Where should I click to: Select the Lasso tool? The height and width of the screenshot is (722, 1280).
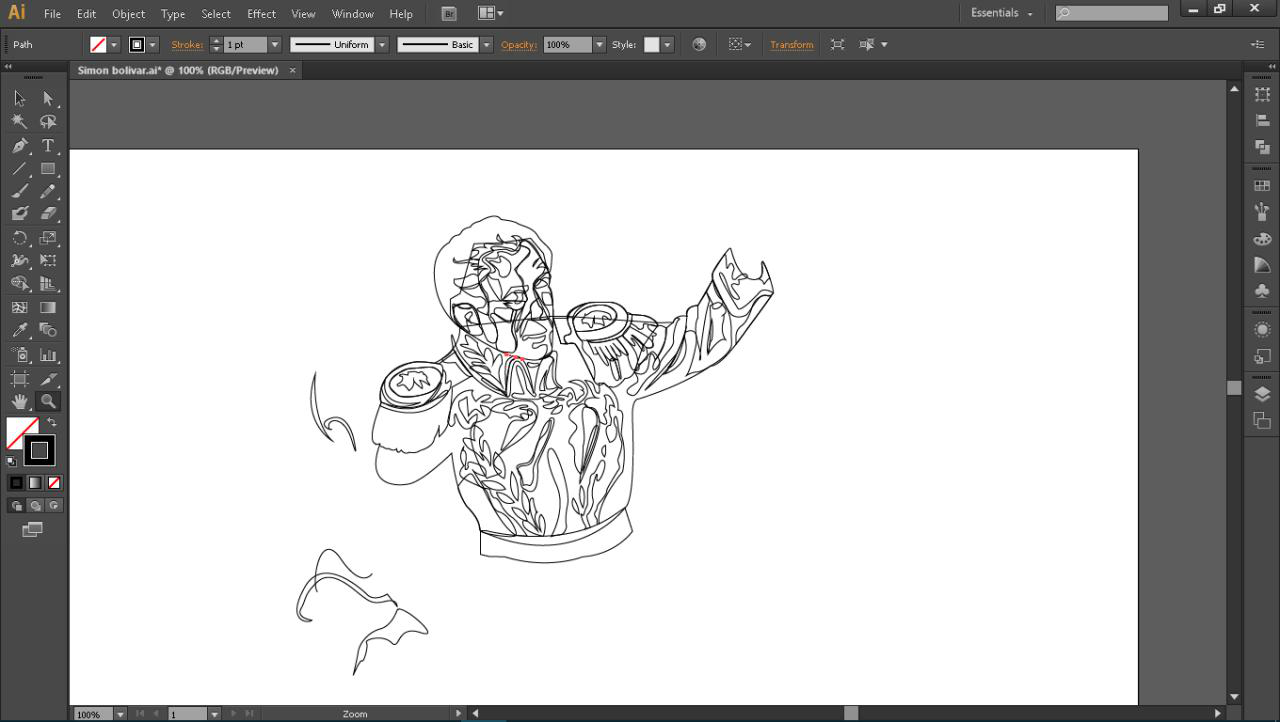click(47, 122)
